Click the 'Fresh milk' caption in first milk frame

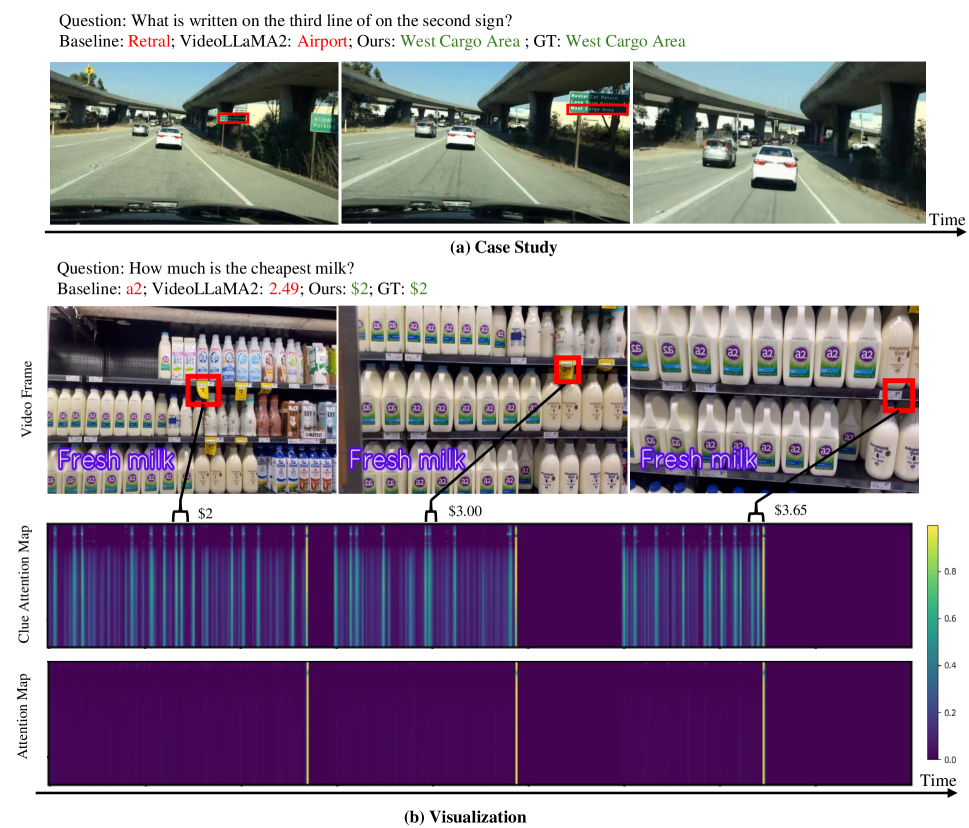click(x=116, y=460)
